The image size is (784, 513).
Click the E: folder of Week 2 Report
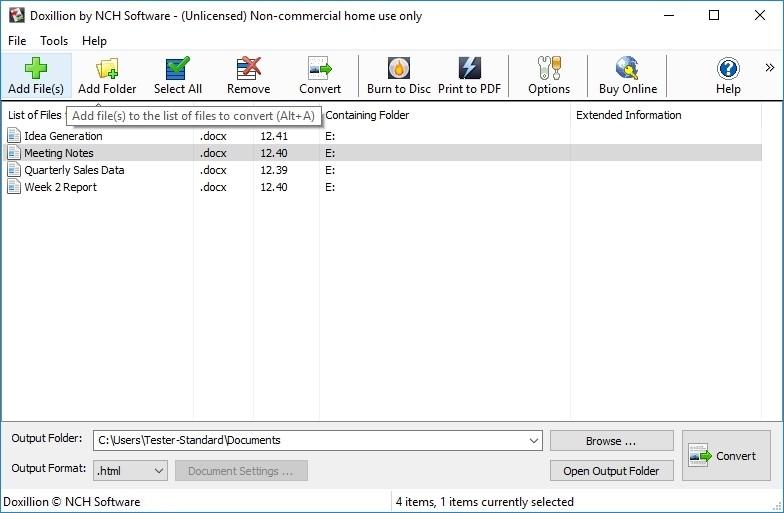pos(330,187)
